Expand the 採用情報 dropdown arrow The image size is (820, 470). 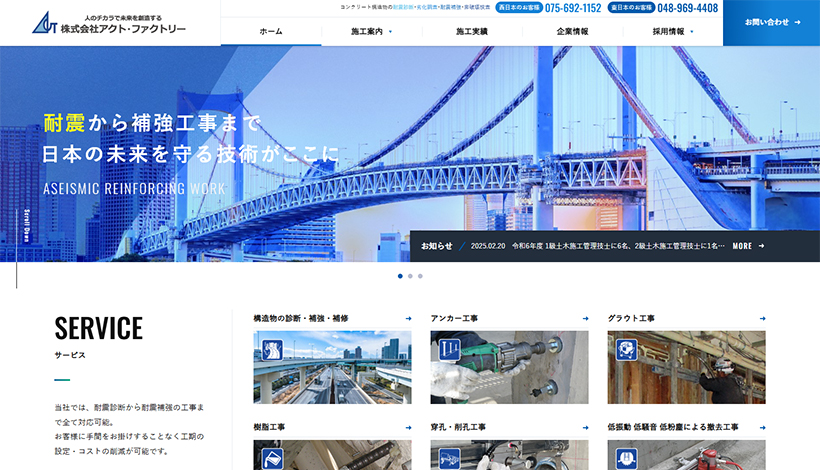click(x=692, y=32)
